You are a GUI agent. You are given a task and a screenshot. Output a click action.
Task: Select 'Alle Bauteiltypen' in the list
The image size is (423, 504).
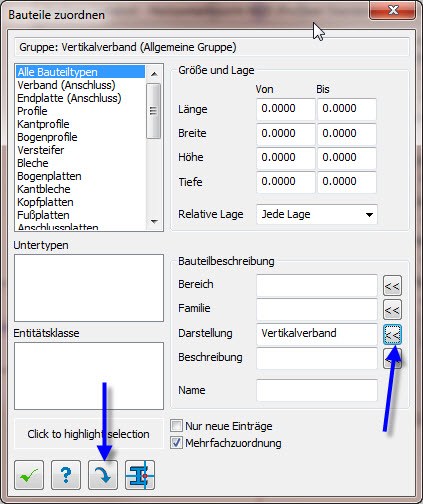[x=80, y=72]
